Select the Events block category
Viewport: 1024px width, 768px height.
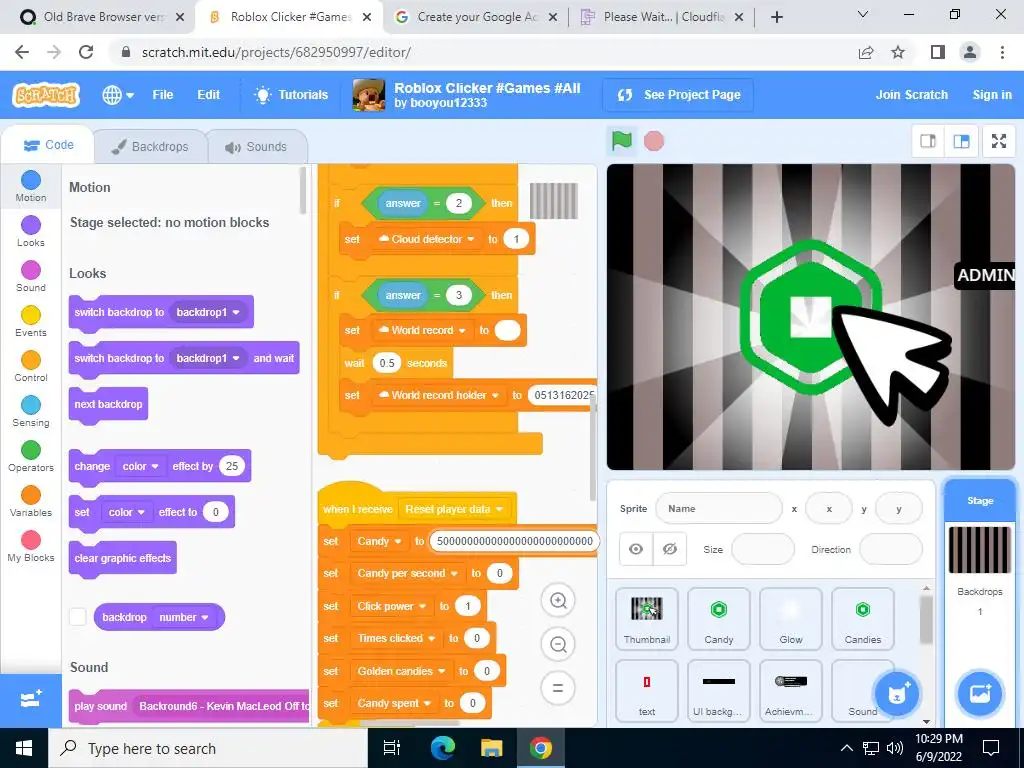pos(31,321)
